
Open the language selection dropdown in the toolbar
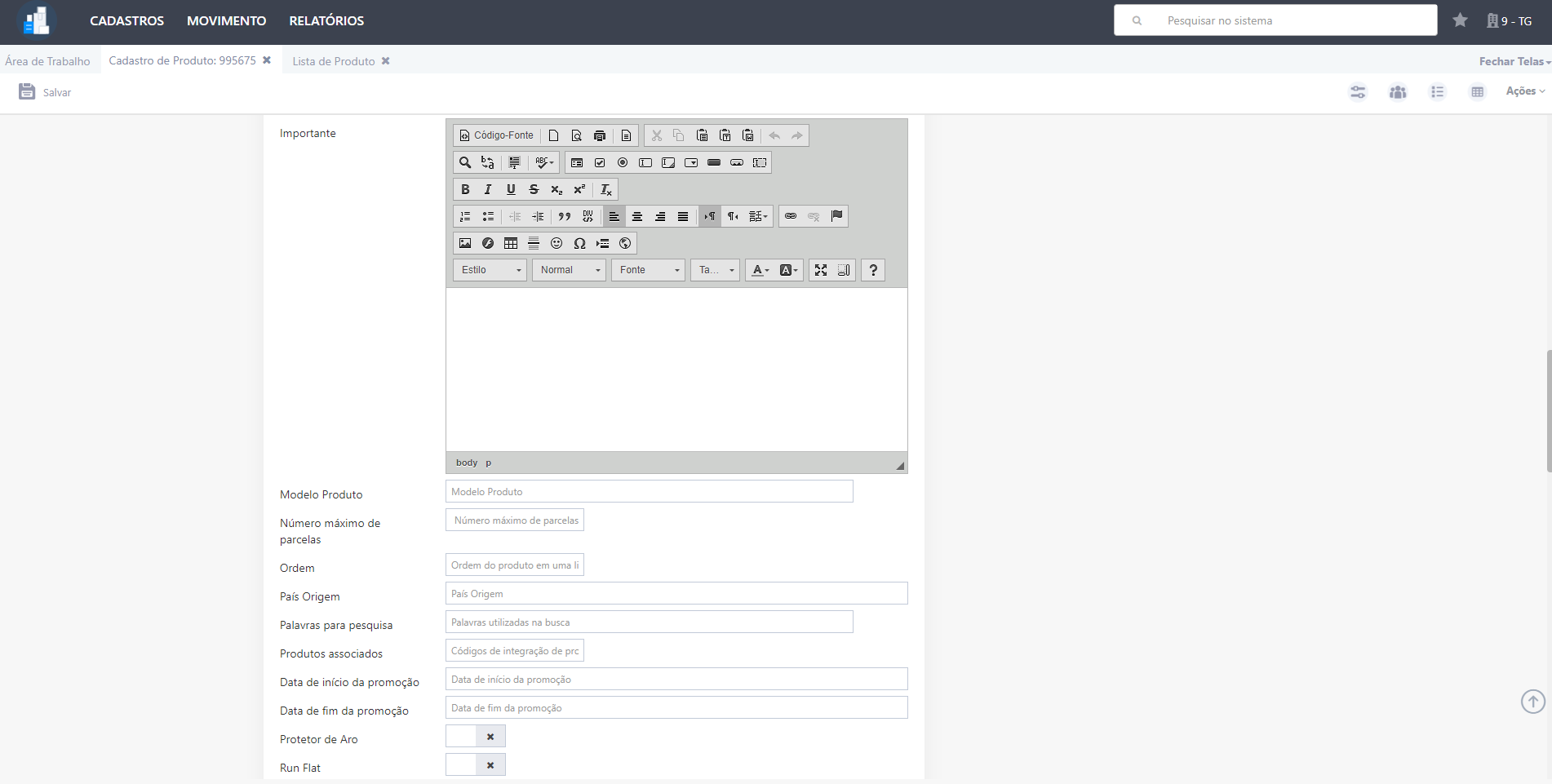[x=758, y=216]
